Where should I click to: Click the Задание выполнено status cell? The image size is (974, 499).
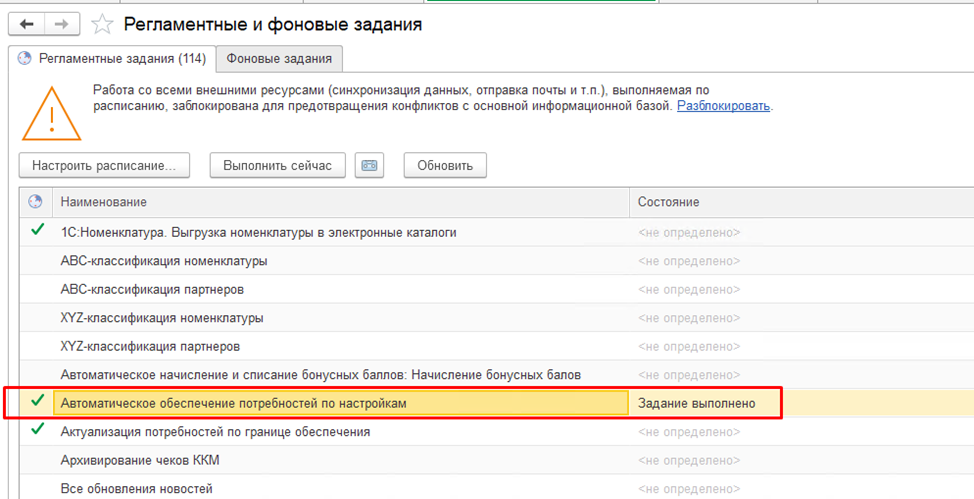[x=801, y=403]
